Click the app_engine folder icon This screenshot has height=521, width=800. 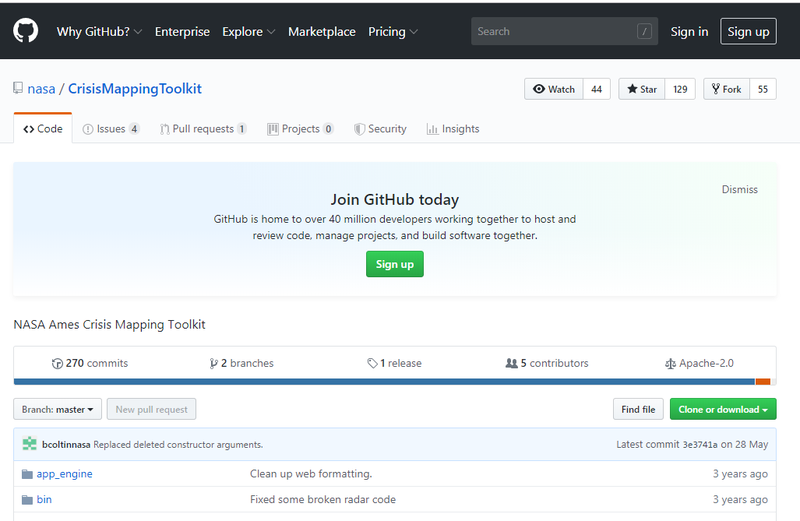[27, 474]
